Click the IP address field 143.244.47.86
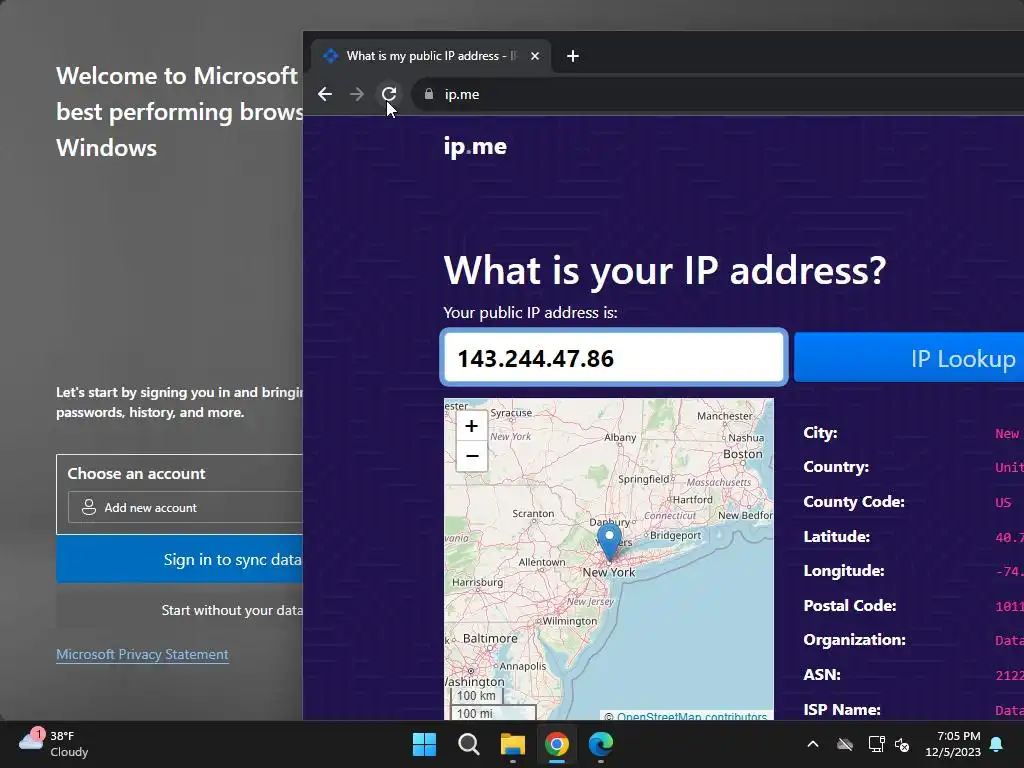This screenshot has width=1024, height=768. (x=613, y=357)
